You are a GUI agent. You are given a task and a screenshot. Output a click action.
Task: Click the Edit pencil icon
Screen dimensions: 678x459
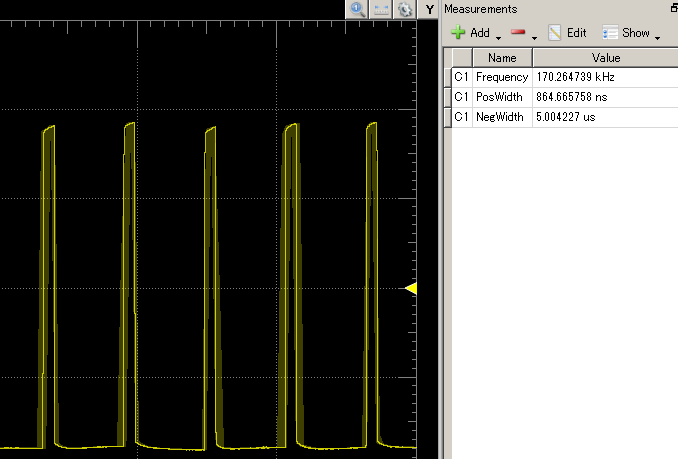[554, 32]
